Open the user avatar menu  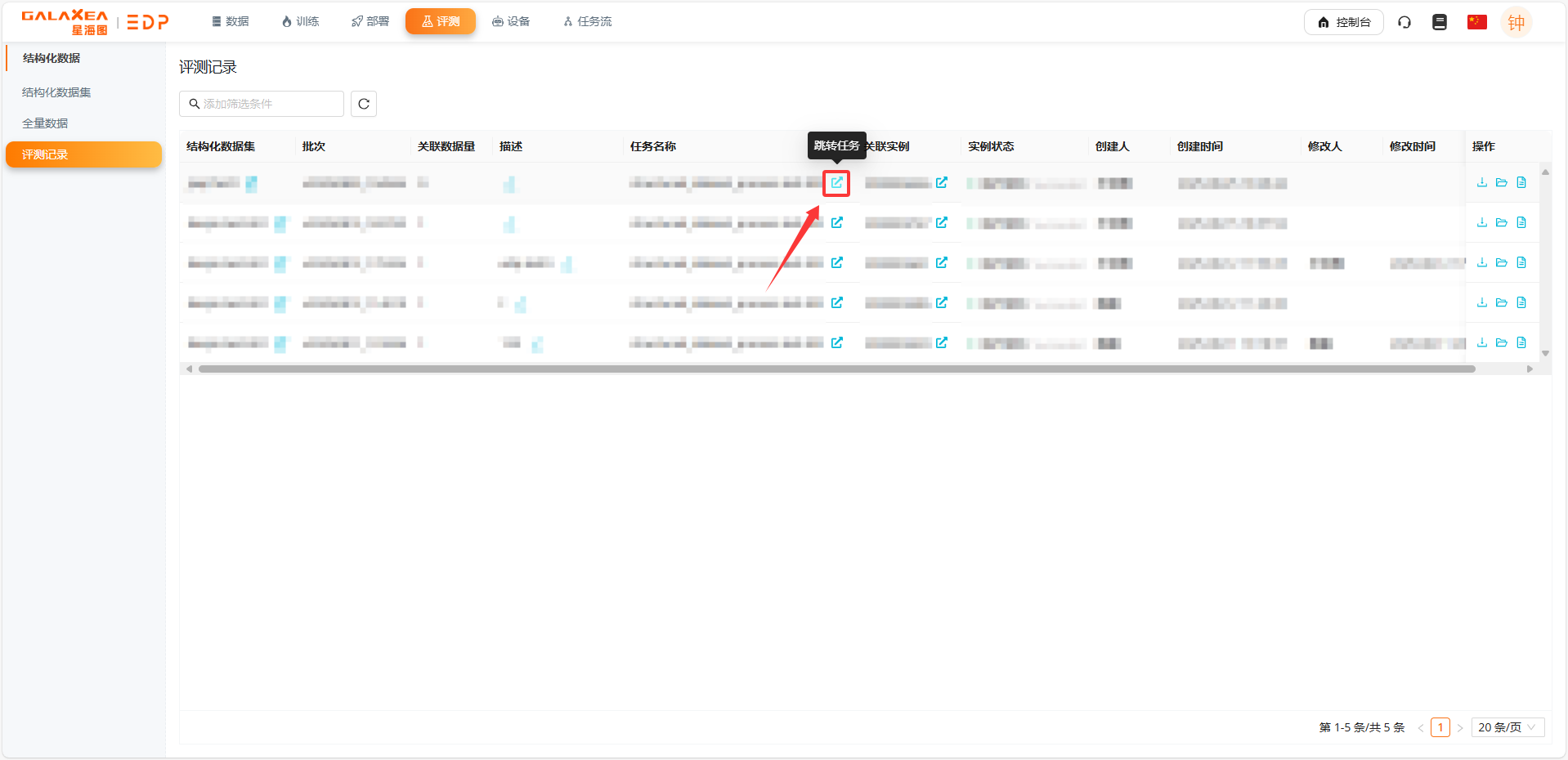pos(1516,22)
